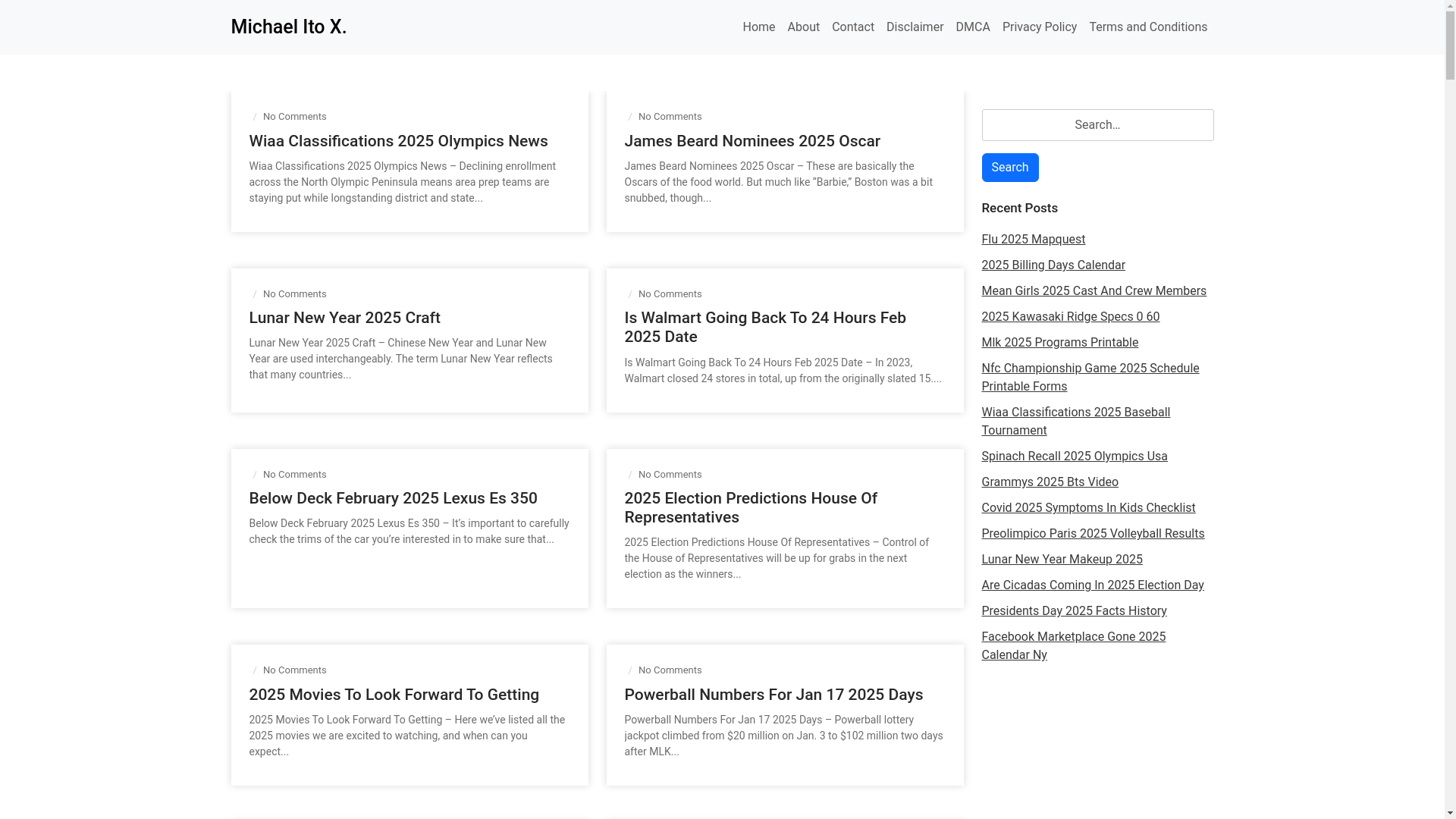Click excerpt text "carefully check the trims of the car"
This screenshot has width=1456, height=819.
(409, 532)
